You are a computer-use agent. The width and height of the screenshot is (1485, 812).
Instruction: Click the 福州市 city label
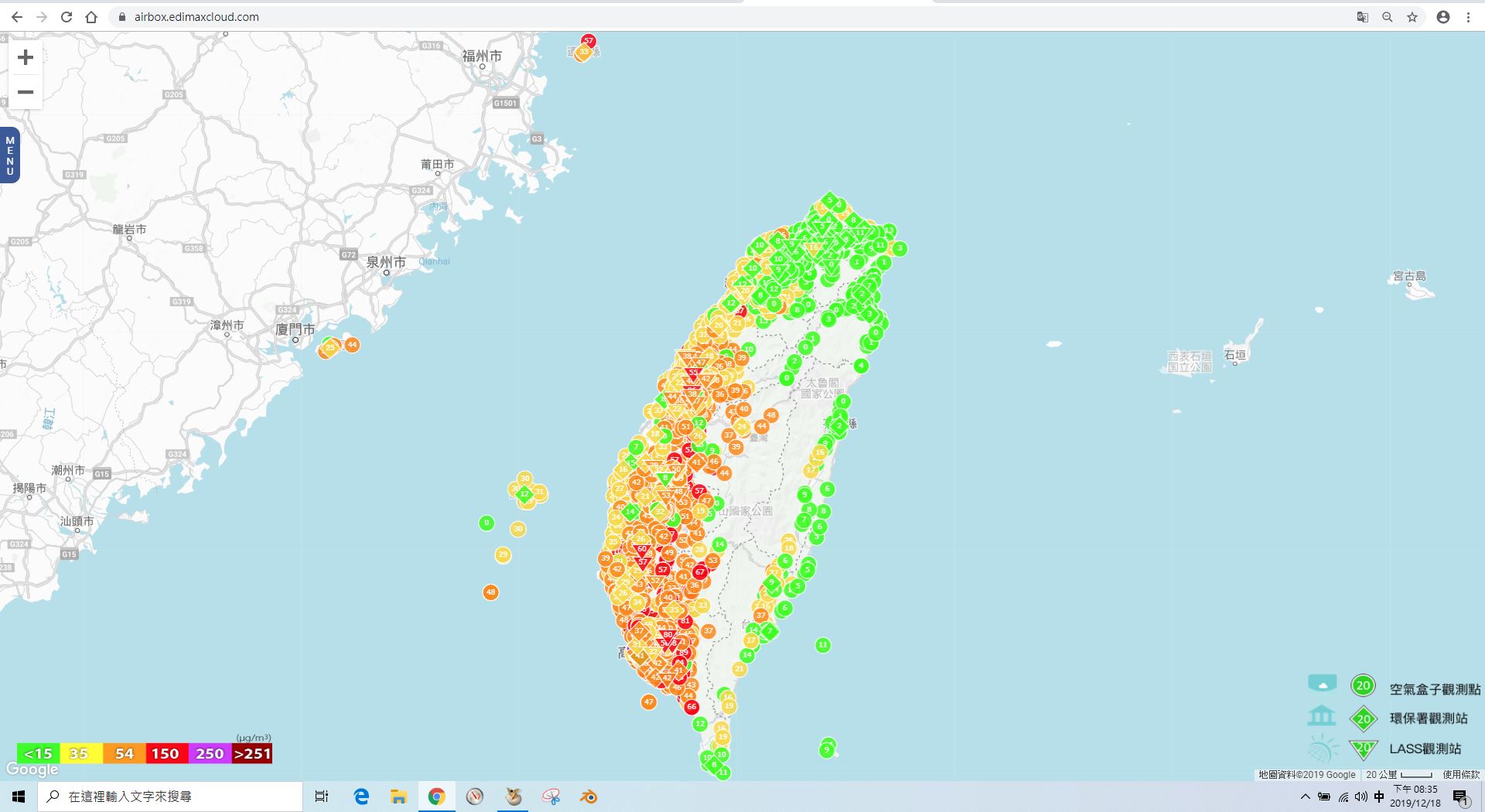click(x=482, y=56)
